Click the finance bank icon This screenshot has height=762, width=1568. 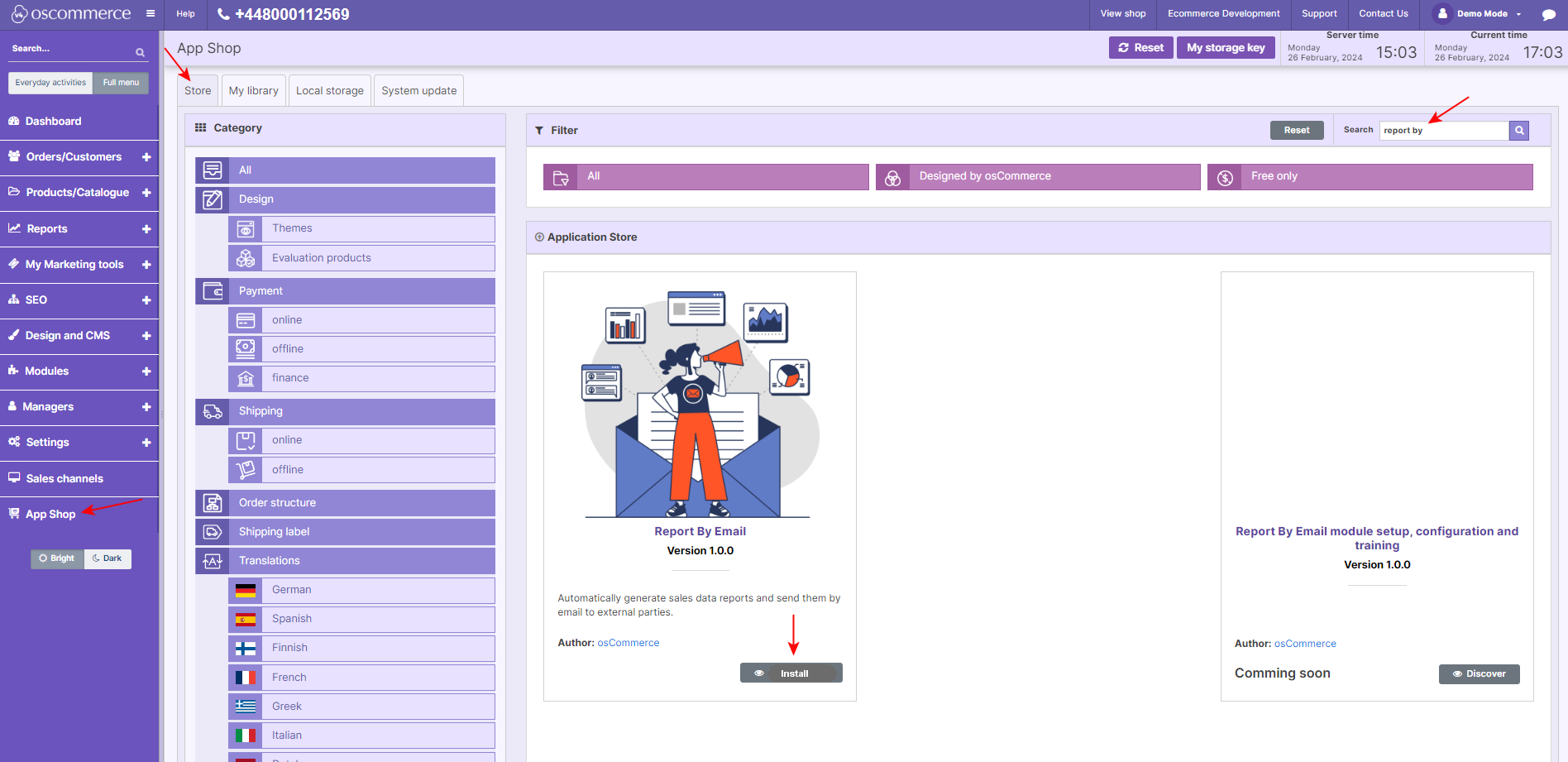(246, 378)
